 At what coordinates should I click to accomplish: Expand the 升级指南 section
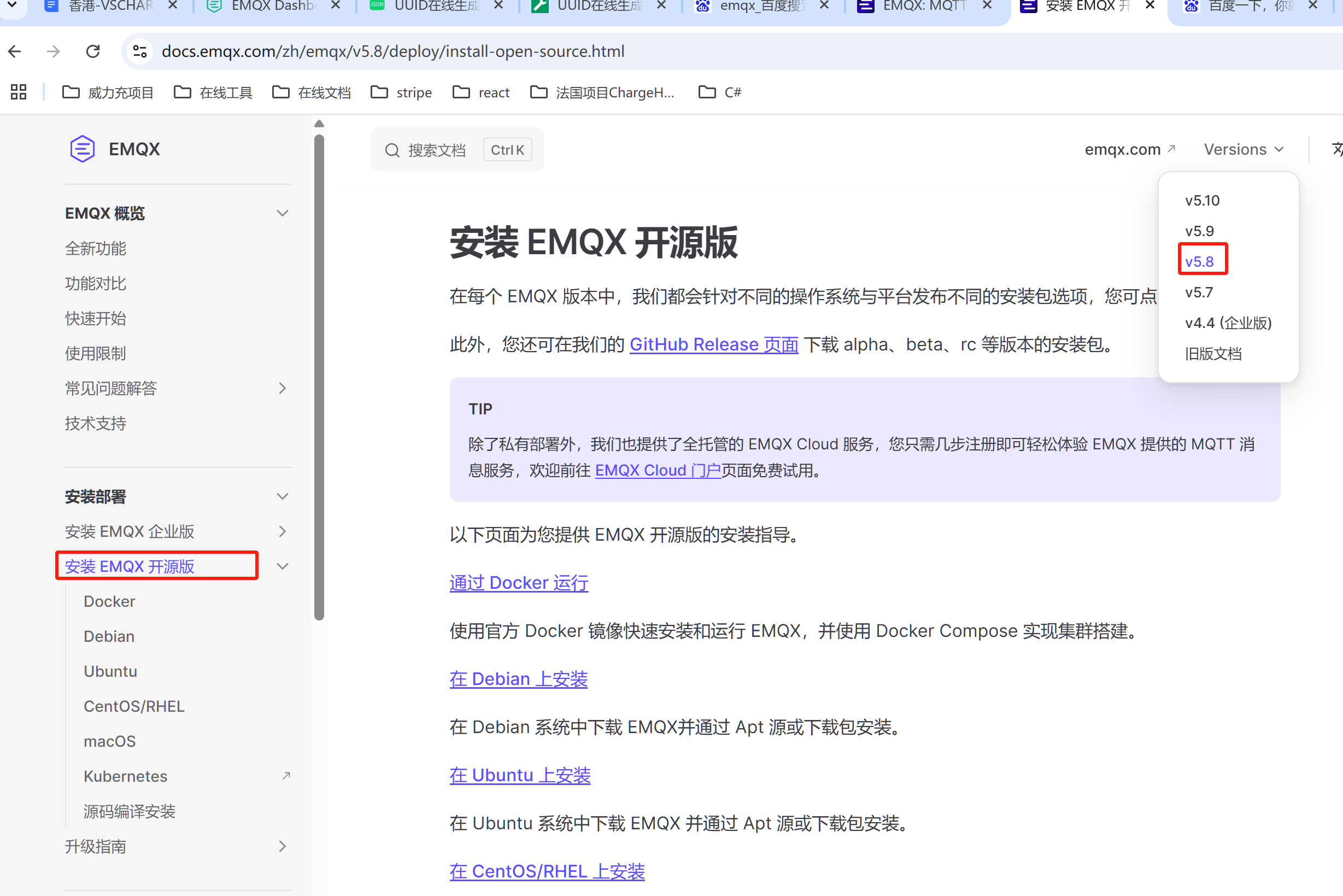pyautogui.click(x=282, y=846)
